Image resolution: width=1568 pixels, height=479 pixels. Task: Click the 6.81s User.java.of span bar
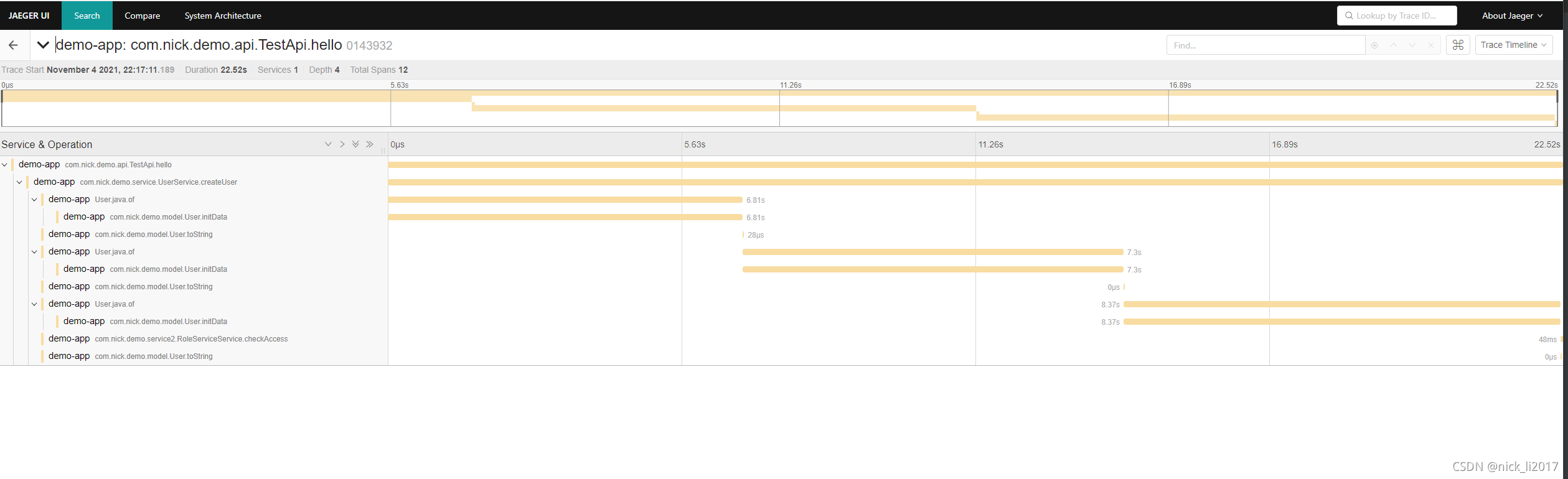[565, 200]
